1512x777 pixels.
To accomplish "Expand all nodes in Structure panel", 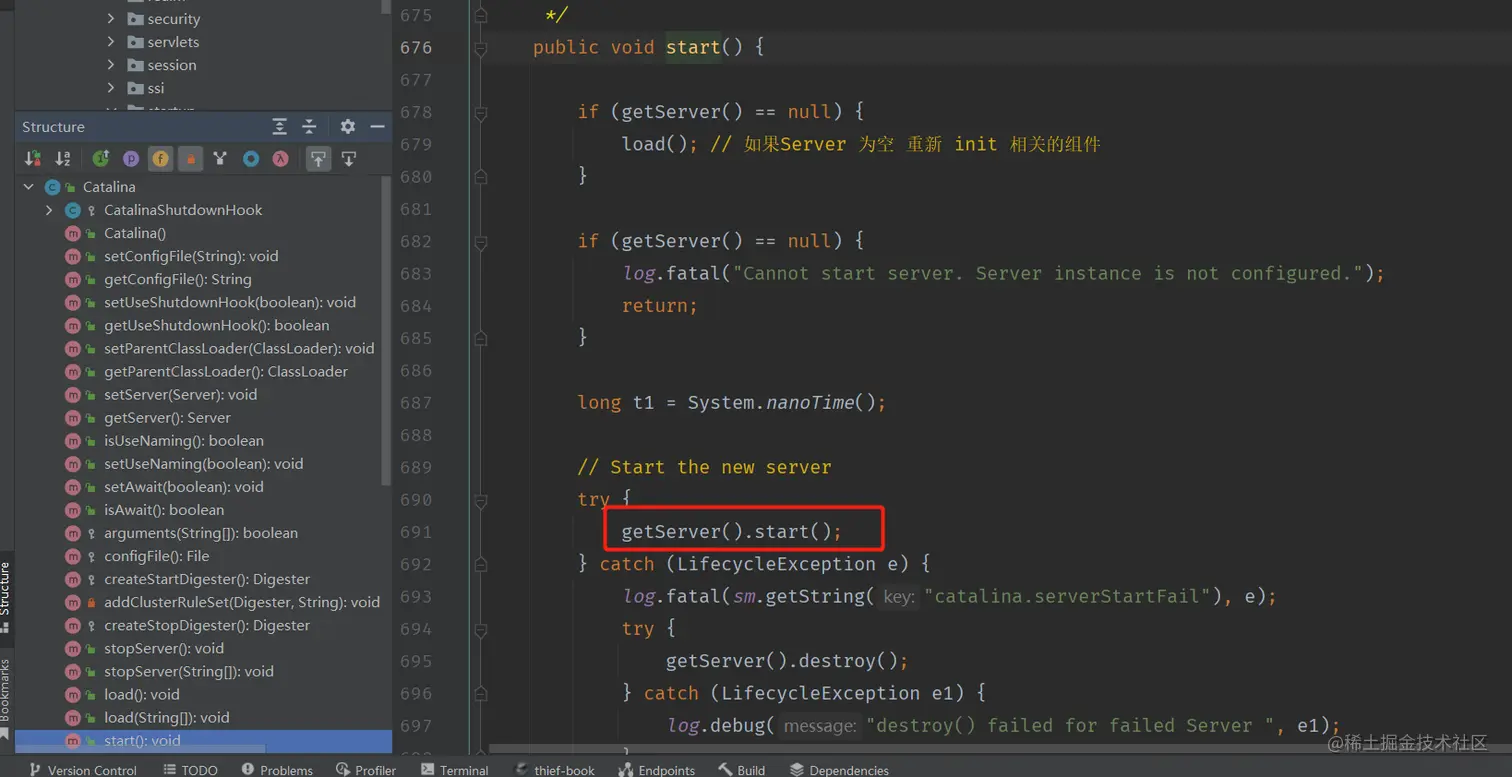I will click(280, 126).
